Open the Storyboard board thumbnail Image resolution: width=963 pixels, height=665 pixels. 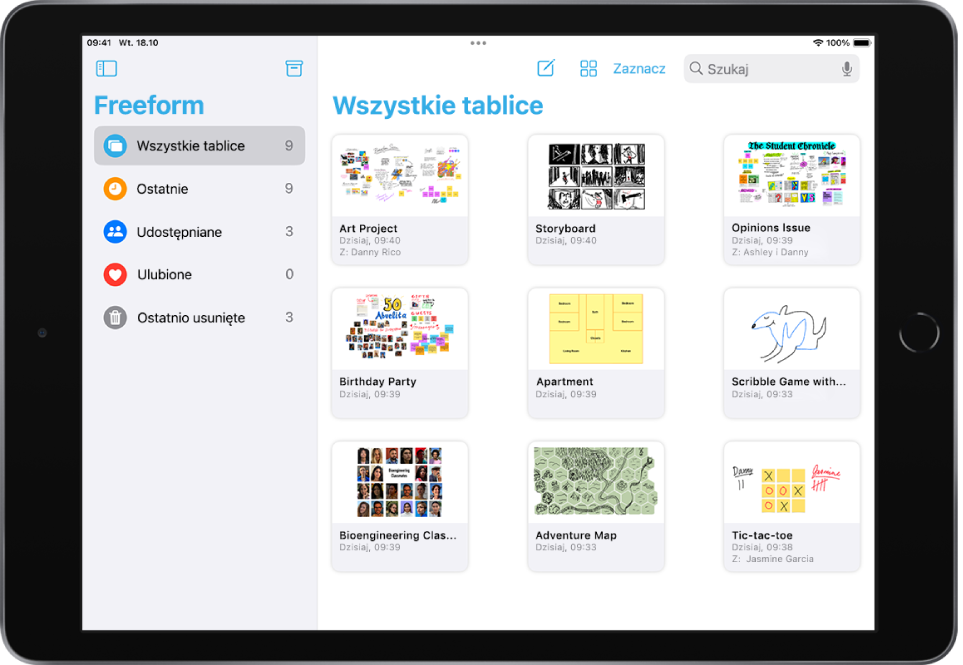click(x=596, y=176)
